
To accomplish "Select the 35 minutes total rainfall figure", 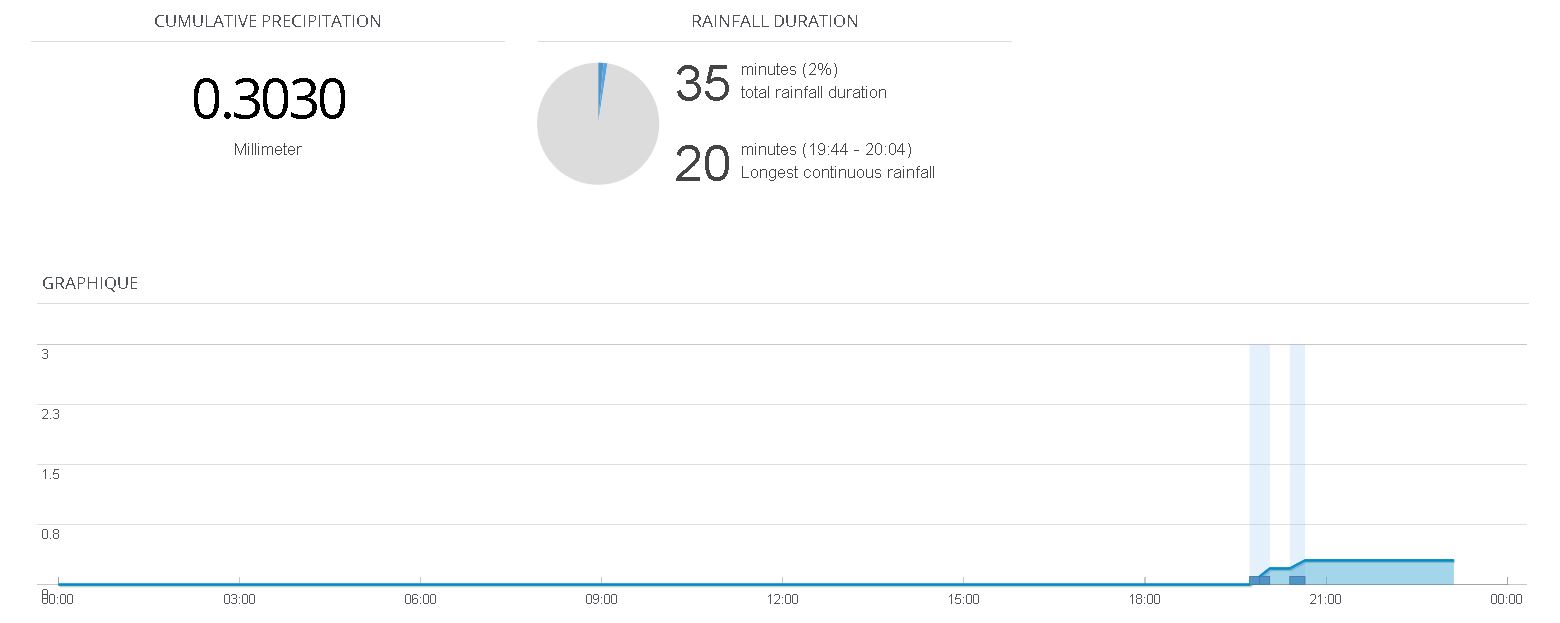I will (702, 84).
